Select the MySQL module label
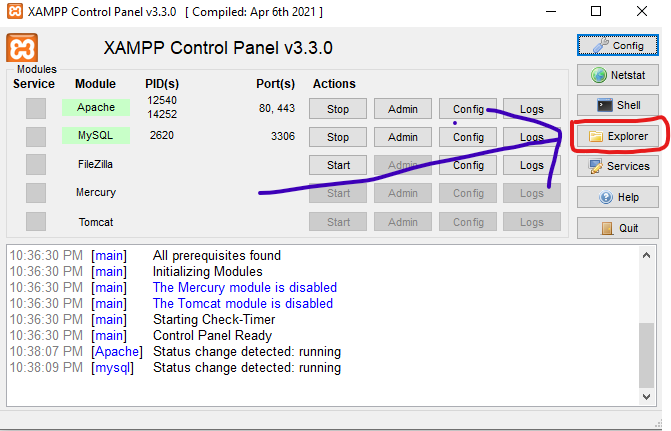The height and width of the screenshot is (431, 671). point(96,136)
